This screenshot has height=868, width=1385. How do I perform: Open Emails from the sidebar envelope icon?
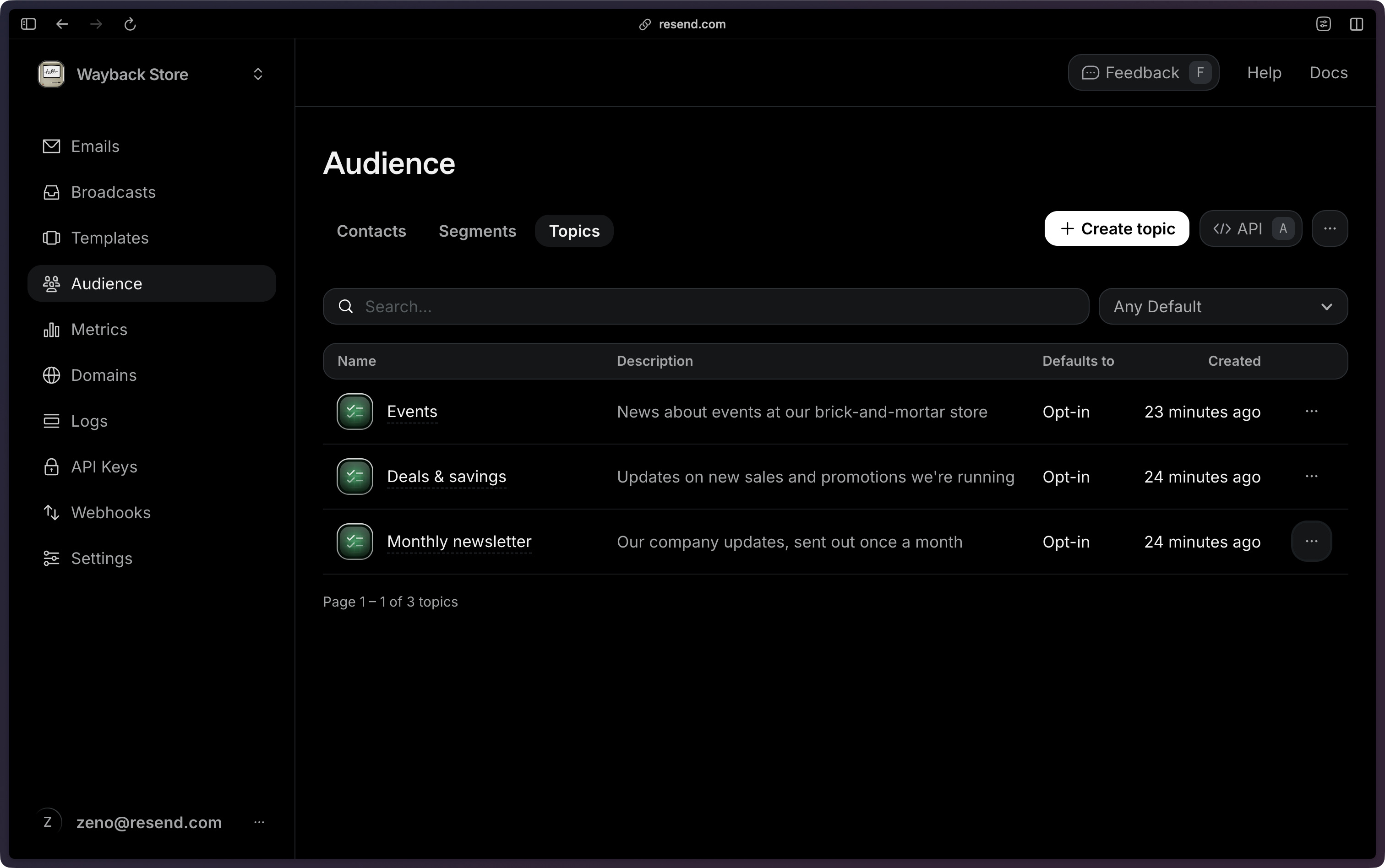pos(52,146)
